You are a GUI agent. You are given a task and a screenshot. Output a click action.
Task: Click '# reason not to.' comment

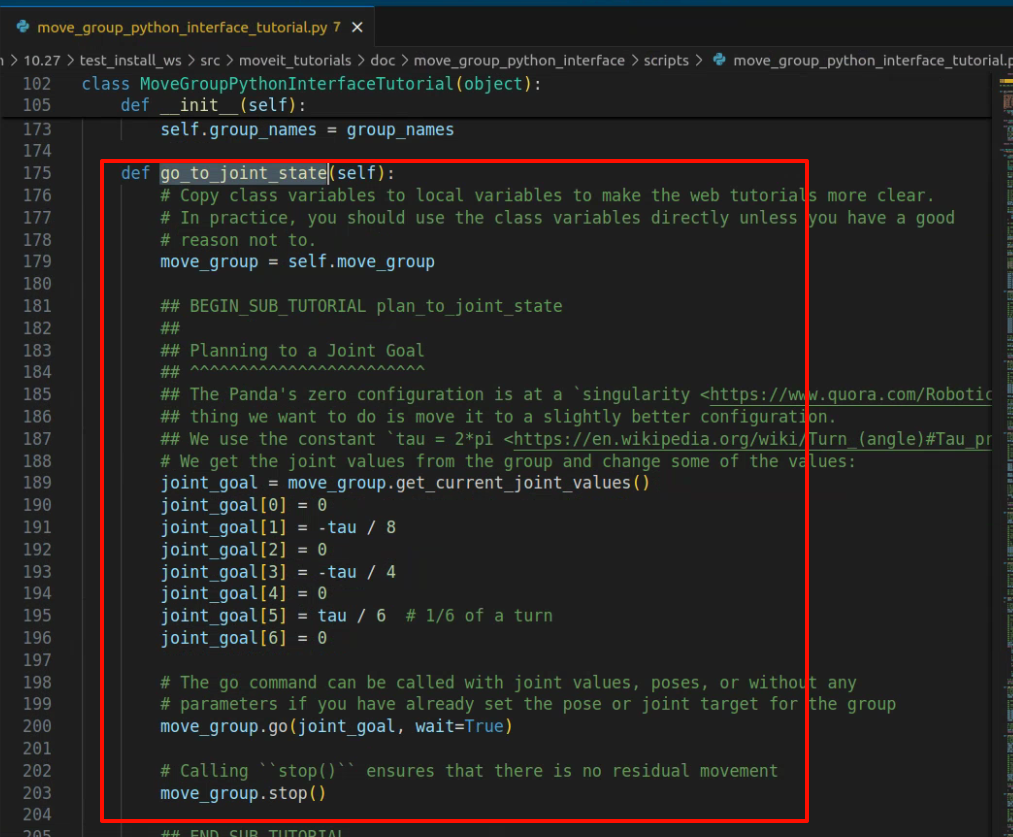238,240
